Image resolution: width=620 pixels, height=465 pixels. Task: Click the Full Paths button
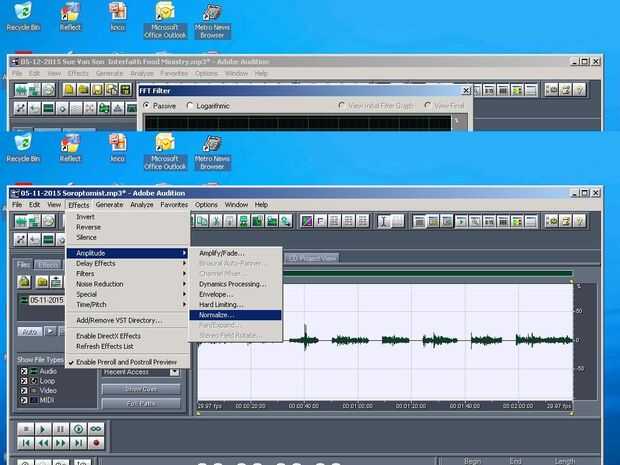click(x=141, y=404)
